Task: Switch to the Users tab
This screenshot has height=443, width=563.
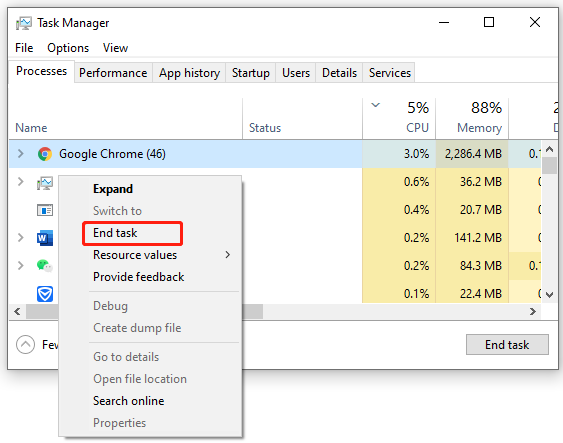Action: tap(296, 73)
